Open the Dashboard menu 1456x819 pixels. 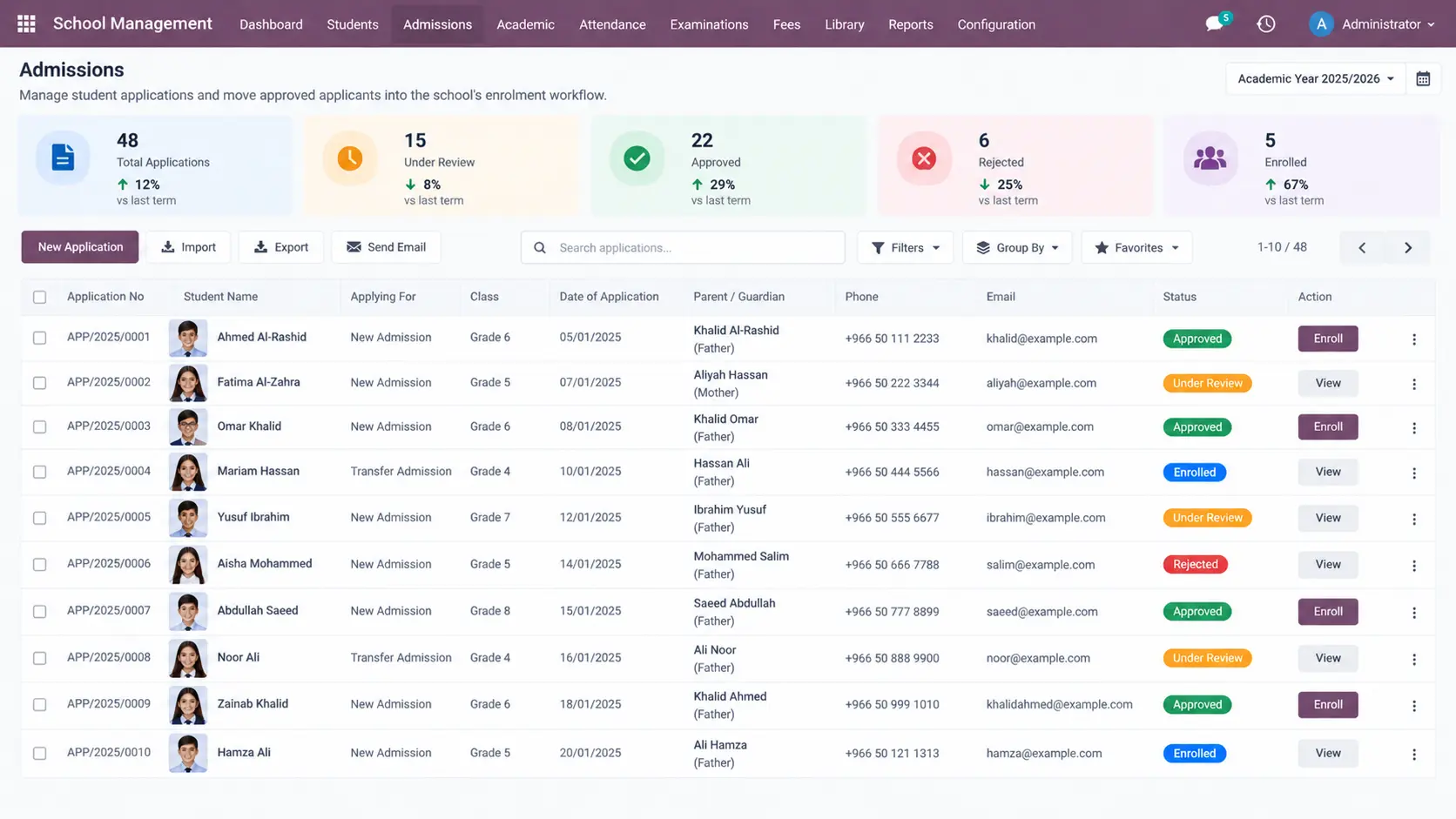pos(271,24)
